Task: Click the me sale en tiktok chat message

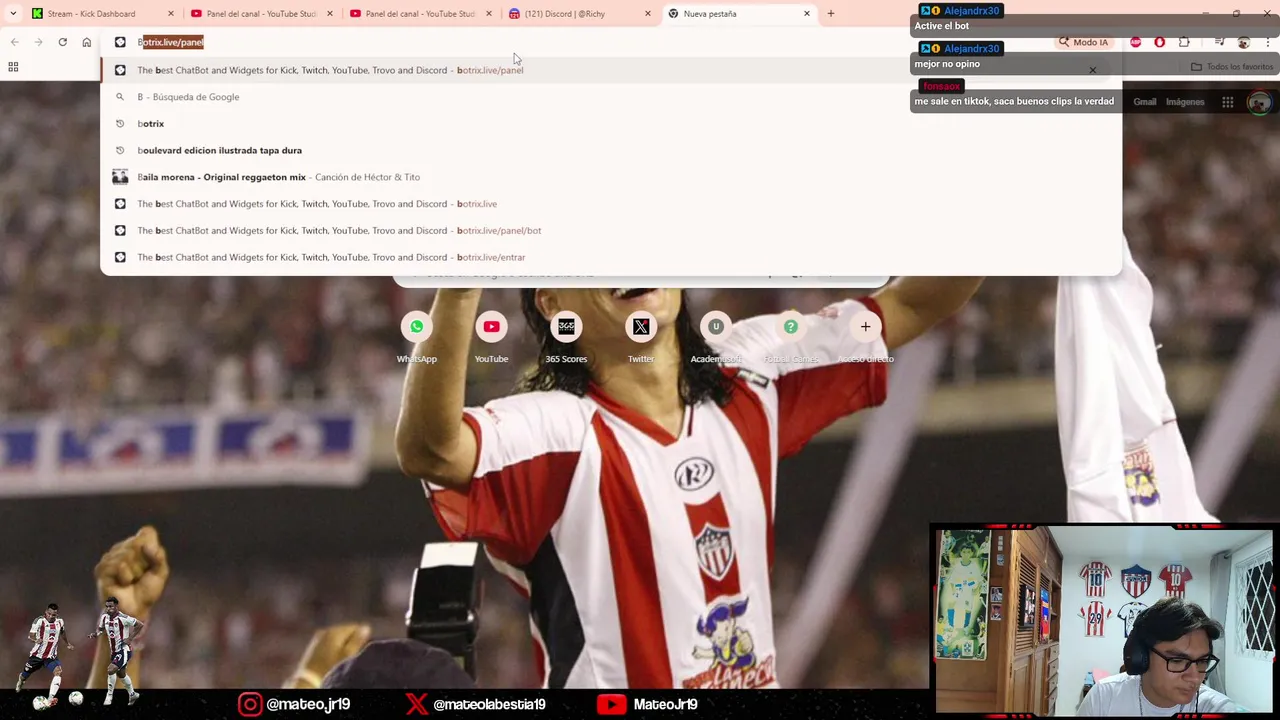Action: [1014, 101]
